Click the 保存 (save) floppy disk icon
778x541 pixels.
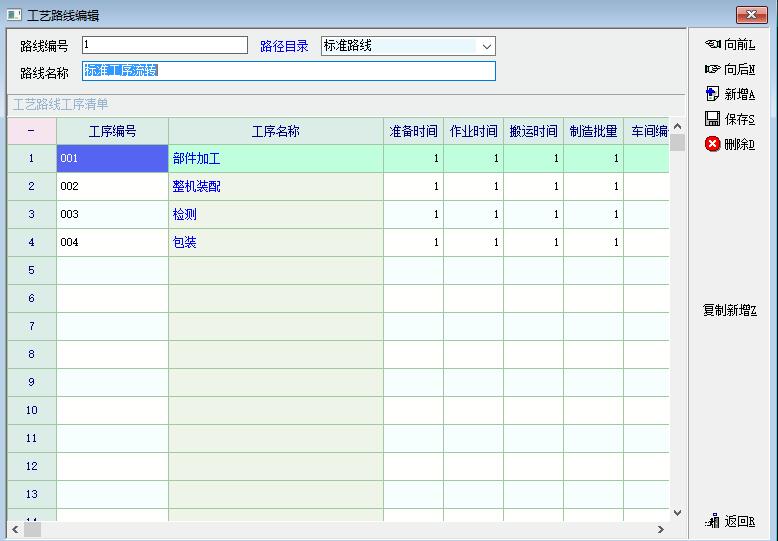click(x=712, y=119)
